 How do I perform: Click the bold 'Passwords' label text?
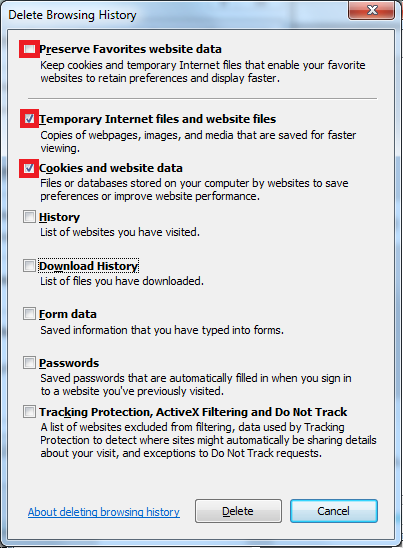pyautogui.click(x=69, y=363)
